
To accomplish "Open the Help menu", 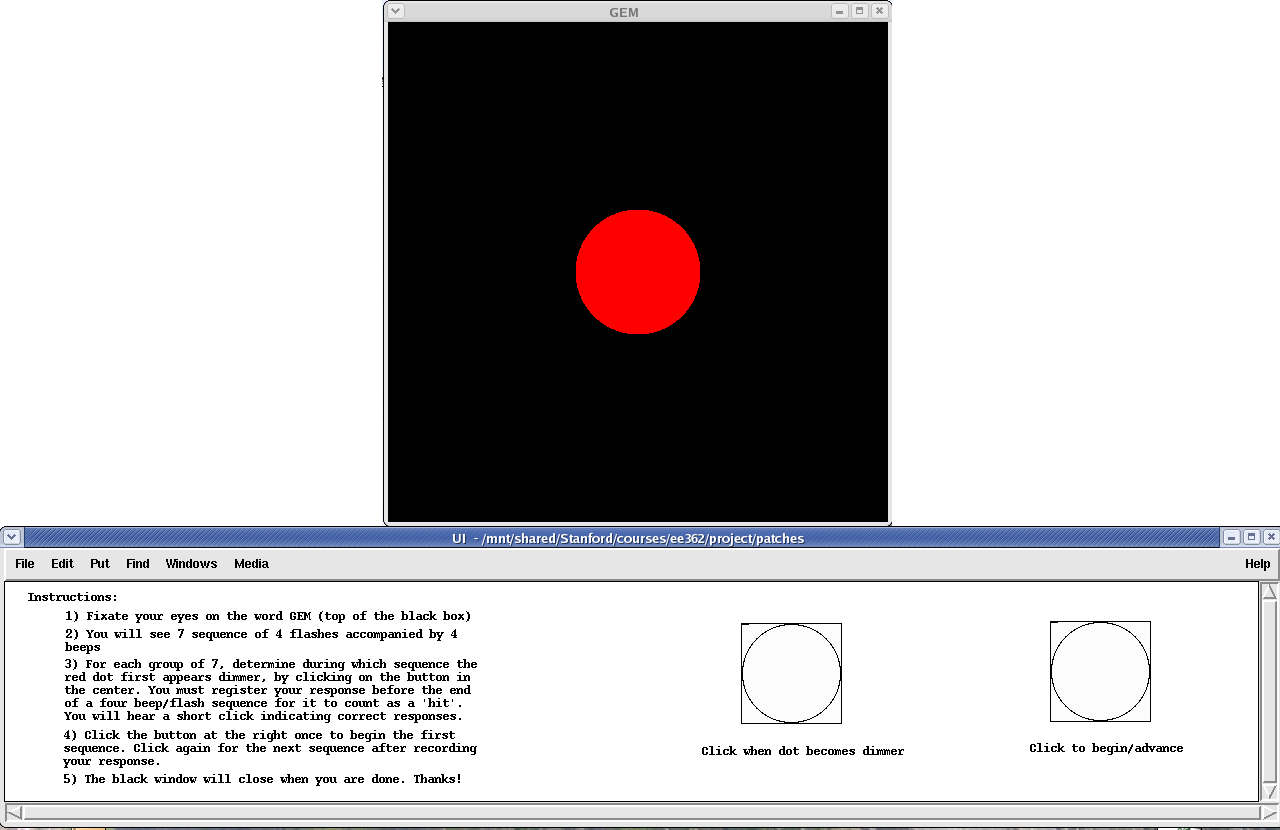I will click(x=1257, y=564).
